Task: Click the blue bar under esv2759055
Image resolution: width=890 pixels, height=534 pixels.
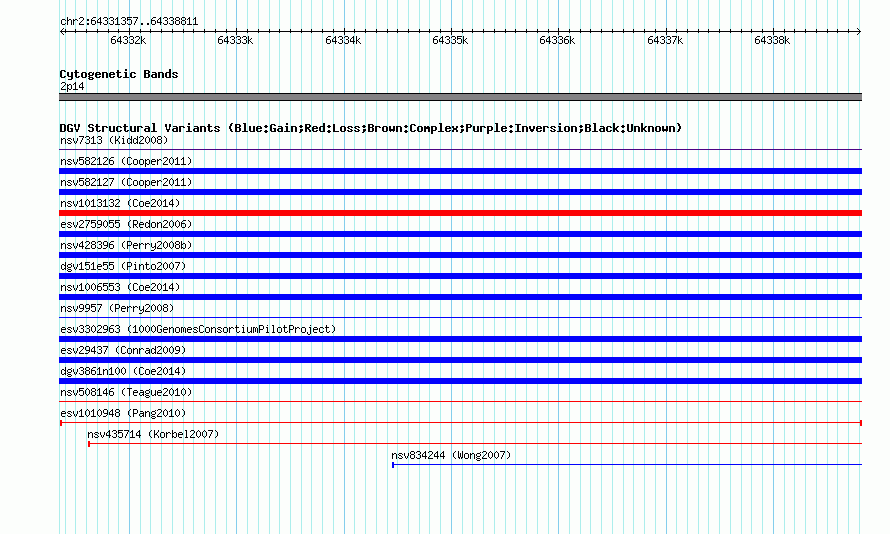Action: pos(460,234)
